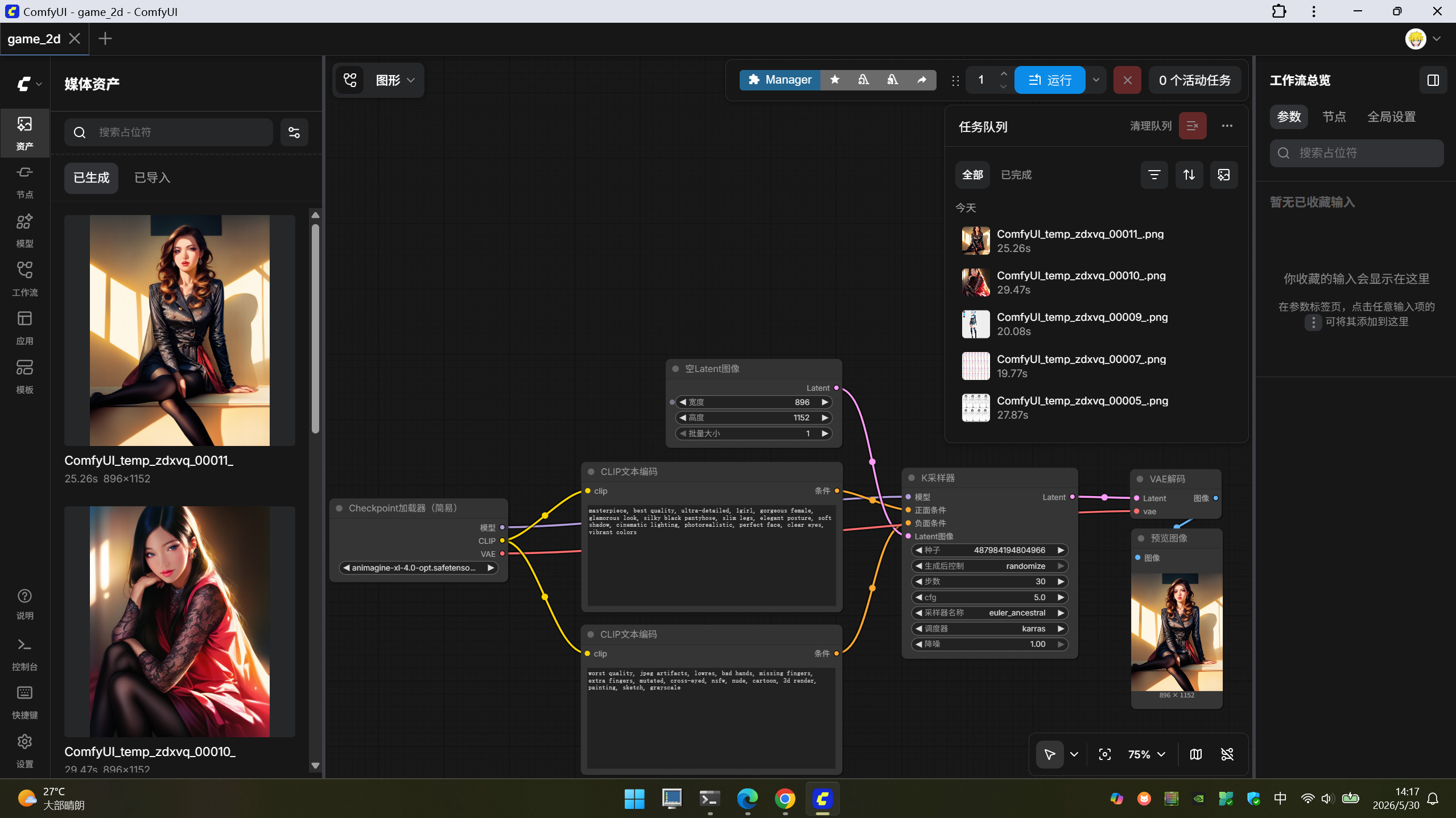The image size is (1456, 818).
Task: Click the ComfyUI_temp_zdxvq_00009_.png queue thumbnail
Action: click(x=976, y=324)
